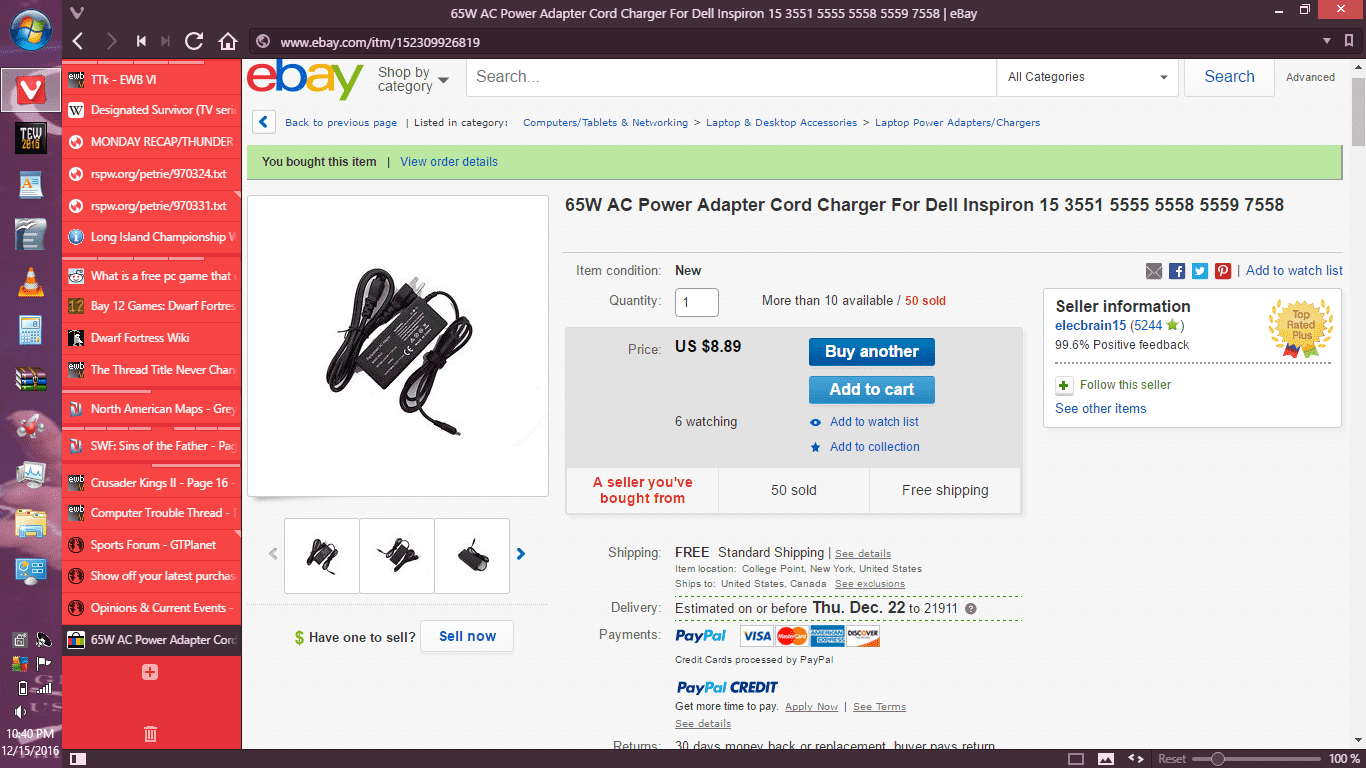The image size is (1366, 768).
Task: Reload the page with the refresh icon
Action: 194,41
